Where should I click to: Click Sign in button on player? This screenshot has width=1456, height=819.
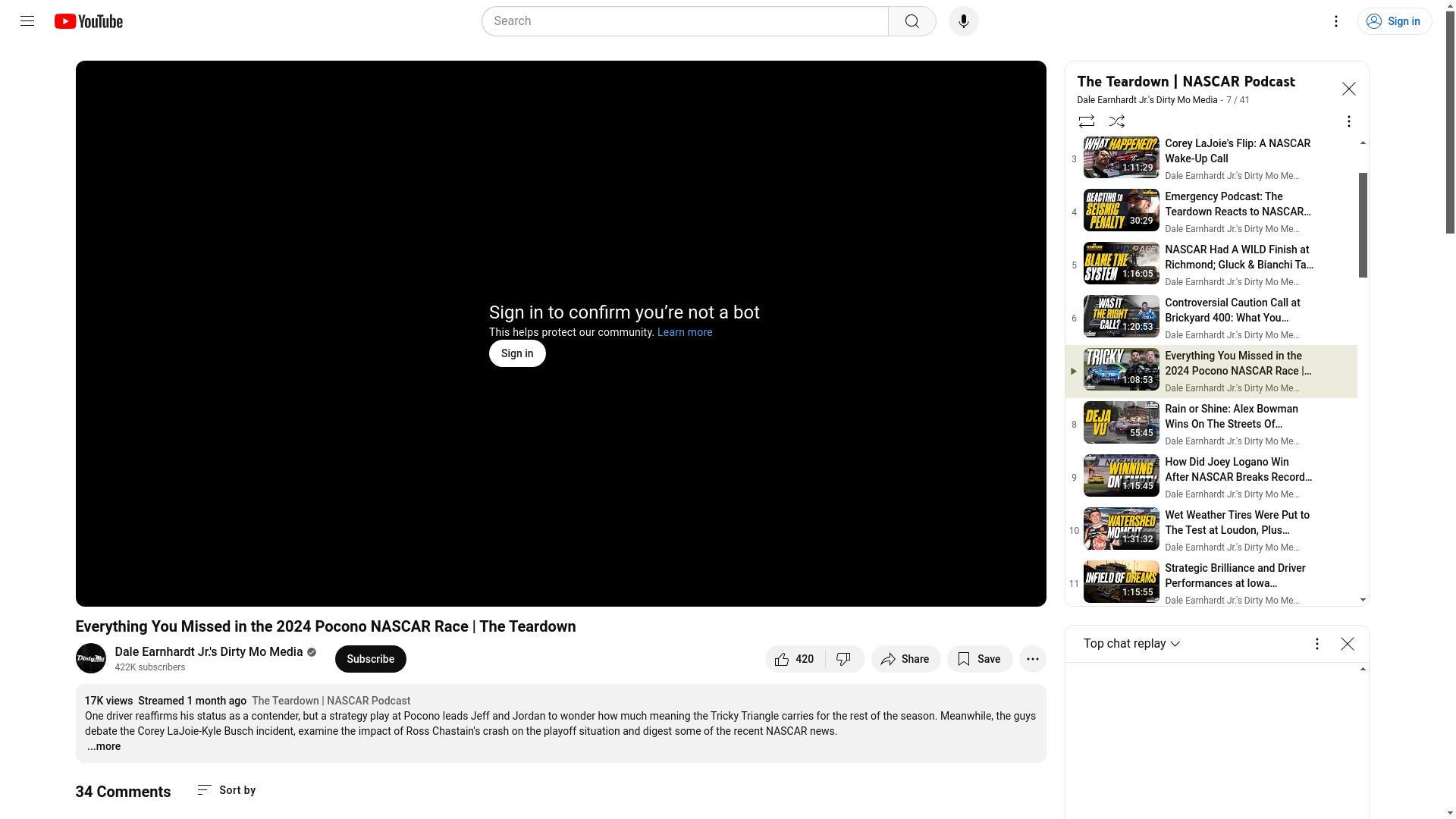517,353
